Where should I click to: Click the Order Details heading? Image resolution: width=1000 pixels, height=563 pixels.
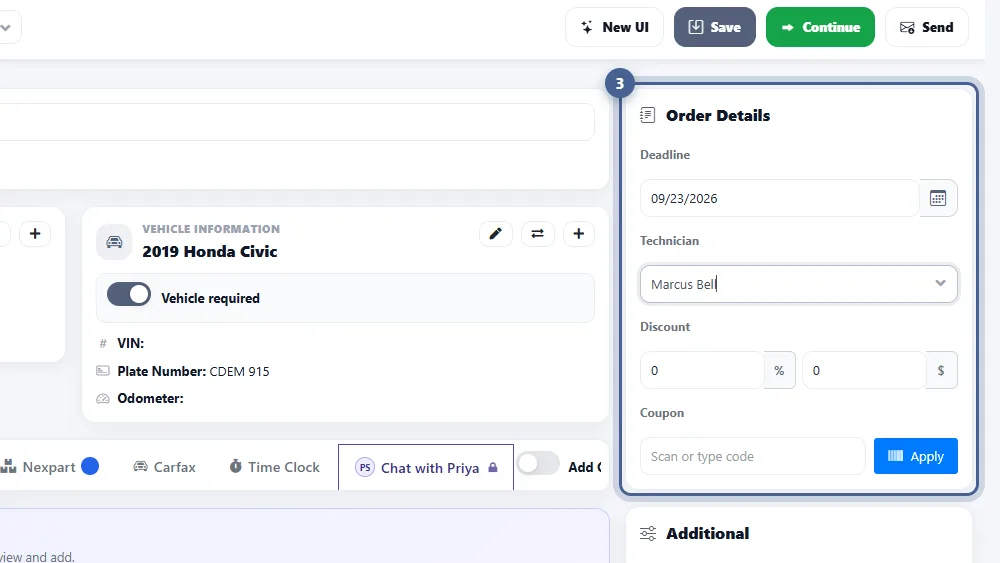coord(718,115)
